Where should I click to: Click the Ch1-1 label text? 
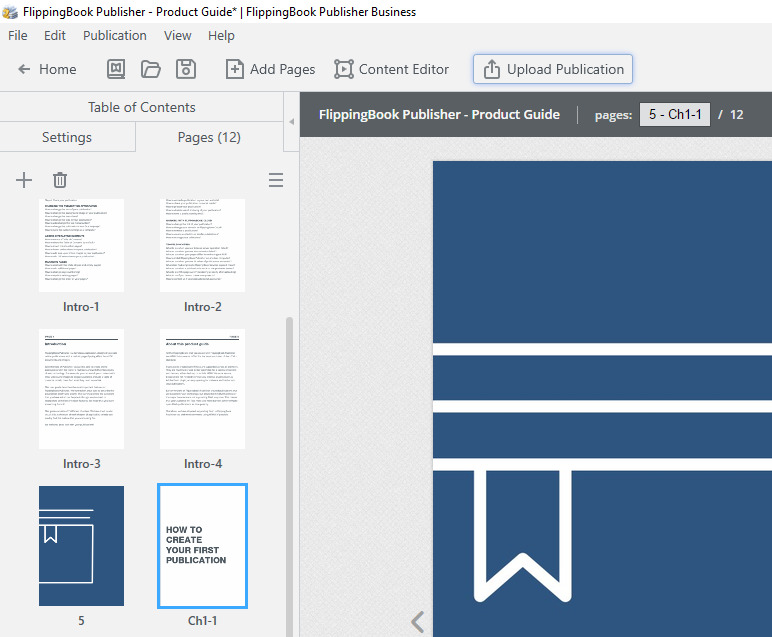pyautogui.click(x=202, y=621)
